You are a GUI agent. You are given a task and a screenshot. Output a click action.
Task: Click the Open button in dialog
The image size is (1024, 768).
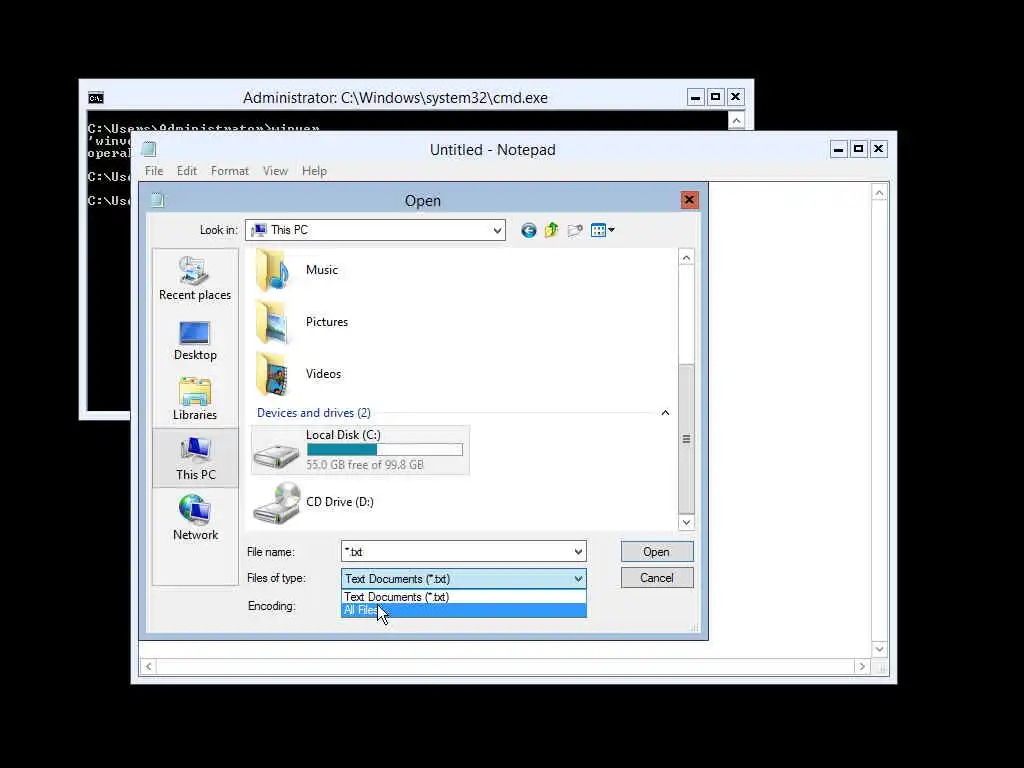click(x=656, y=552)
